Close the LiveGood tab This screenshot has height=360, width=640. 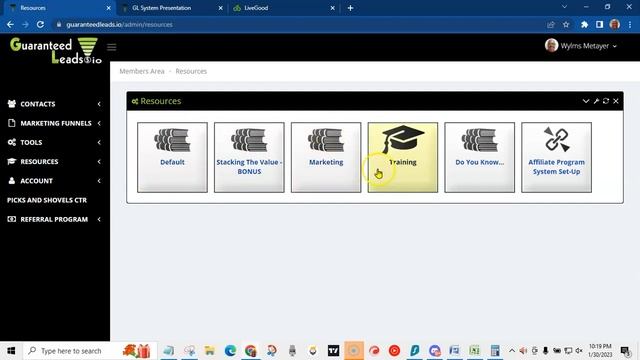[332, 8]
